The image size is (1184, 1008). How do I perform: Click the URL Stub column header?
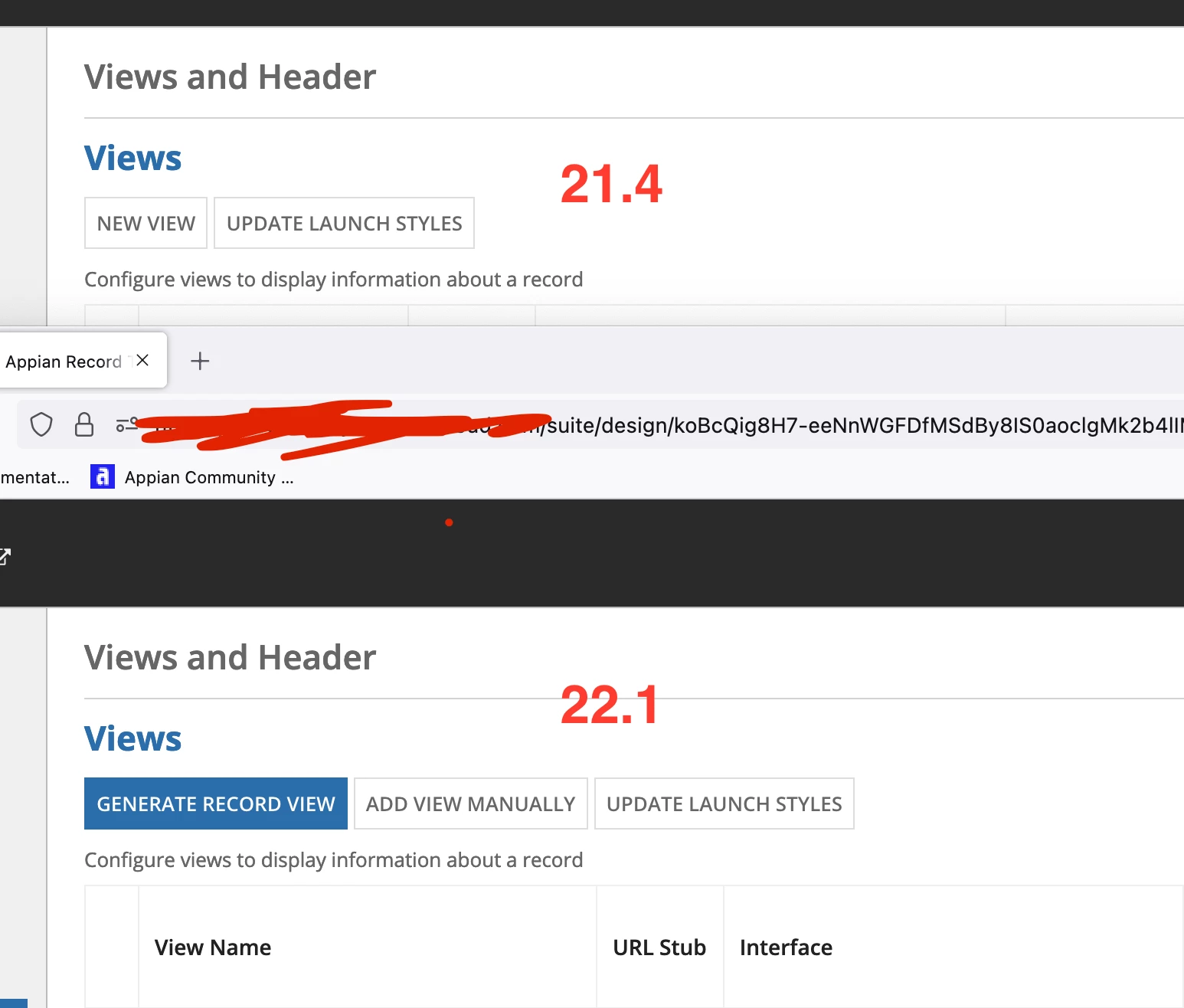click(659, 947)
